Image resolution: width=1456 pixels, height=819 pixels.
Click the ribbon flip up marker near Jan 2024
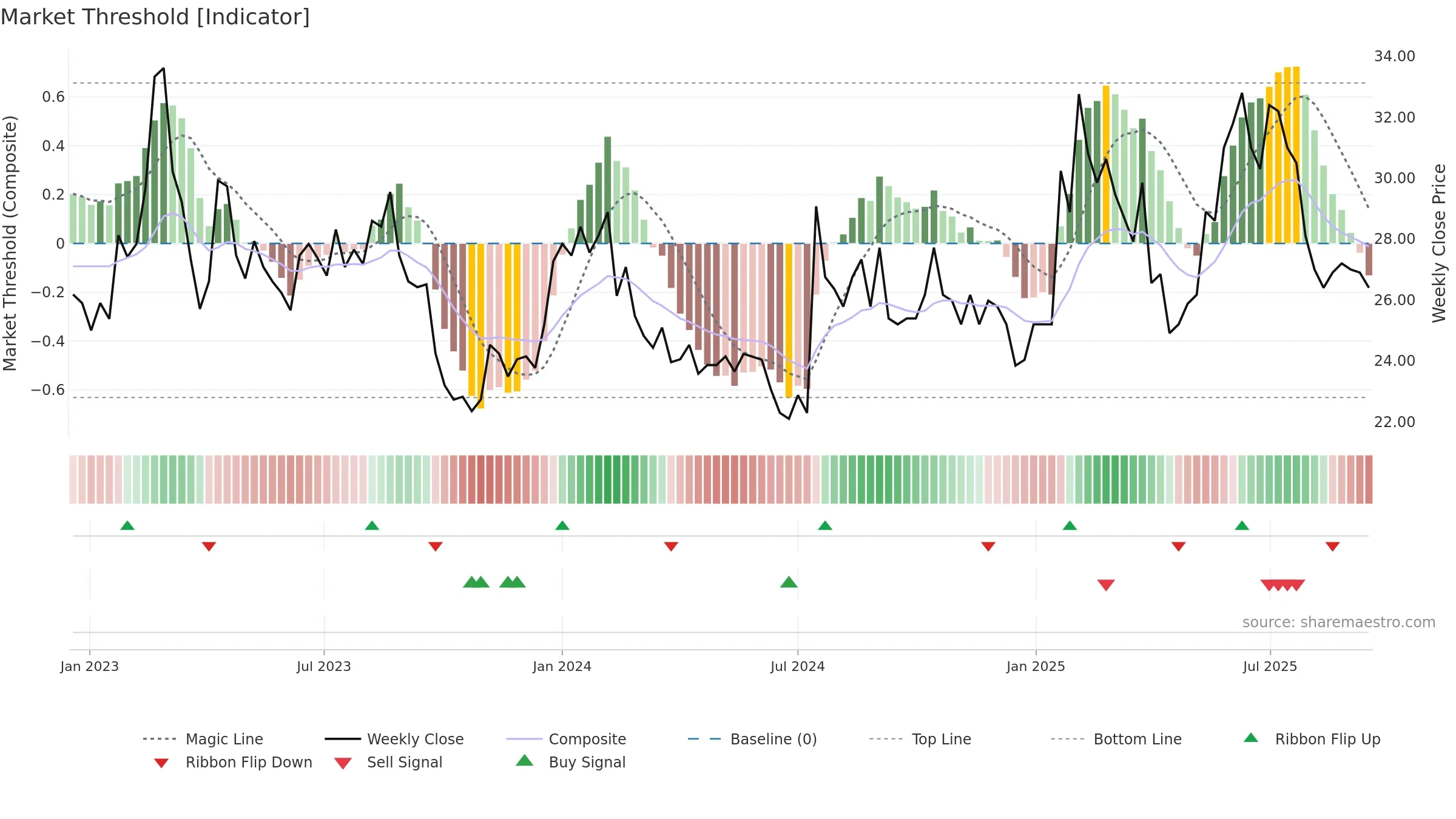[x=562, y=525]
